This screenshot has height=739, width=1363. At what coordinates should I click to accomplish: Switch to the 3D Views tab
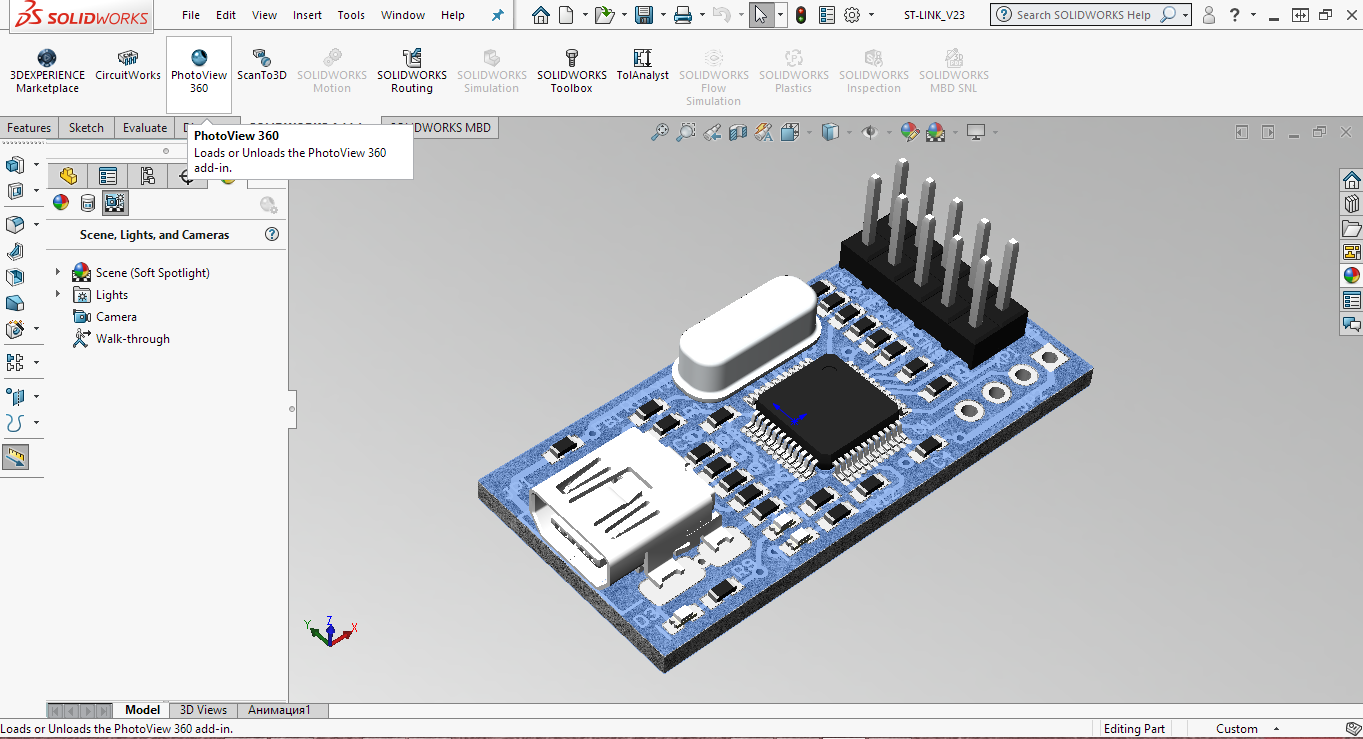click(202, 709)
